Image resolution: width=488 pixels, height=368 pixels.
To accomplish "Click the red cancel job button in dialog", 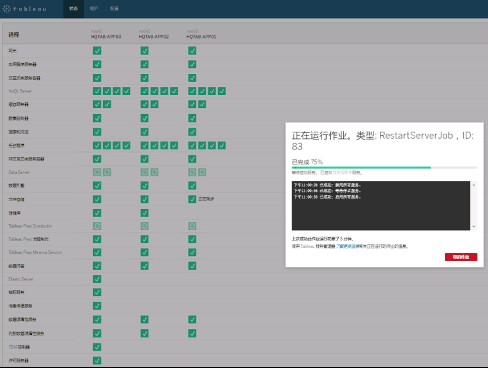I will click(461, 257).
